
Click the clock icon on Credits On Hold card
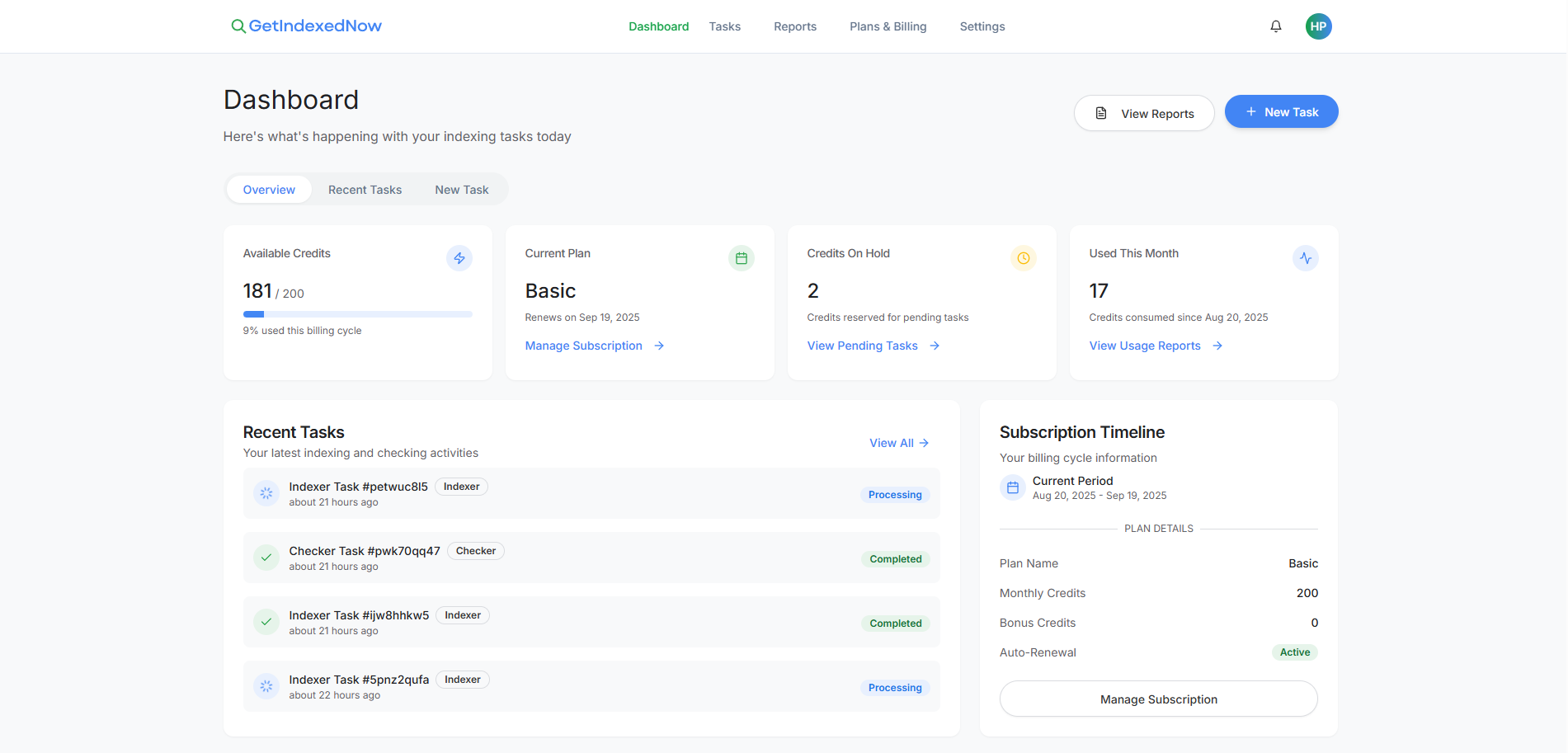pyautogui.click(x=1023, y=257)
